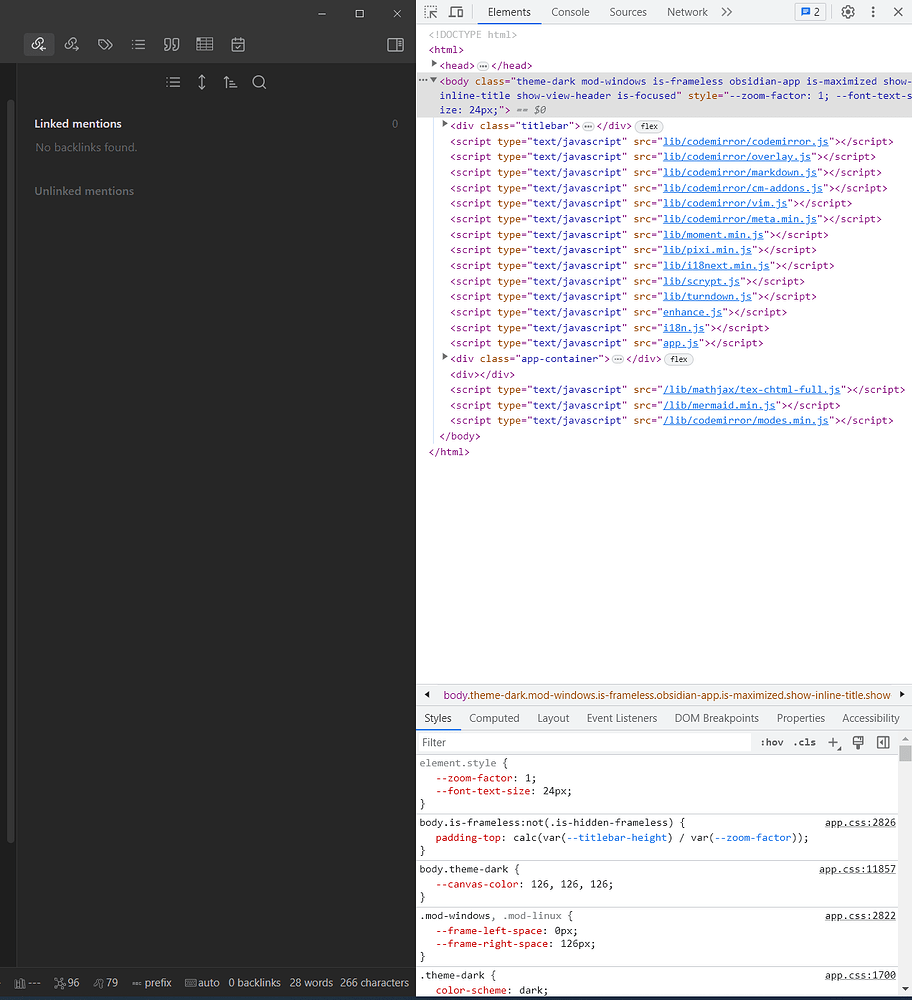Open the outline list pane icon

(138, 44)
